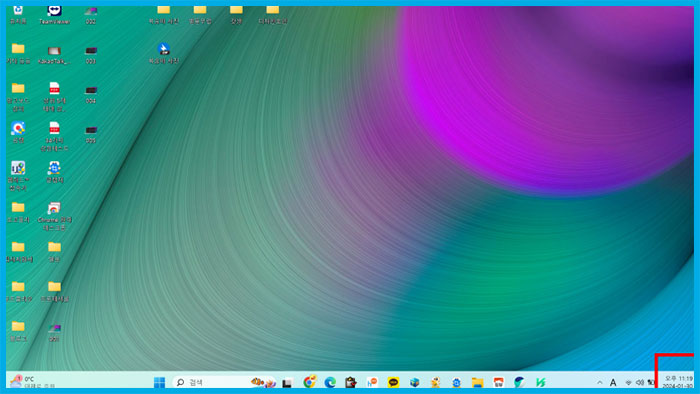Open the weather widget showing 0°C
The width and height of the screenshot is (700, 394).
click(33, 382)
